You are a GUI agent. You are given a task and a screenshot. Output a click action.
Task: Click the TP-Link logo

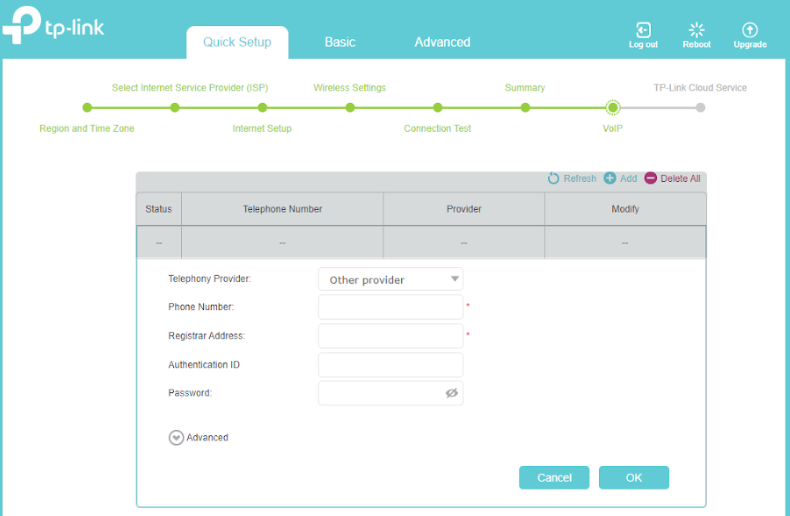53,25
